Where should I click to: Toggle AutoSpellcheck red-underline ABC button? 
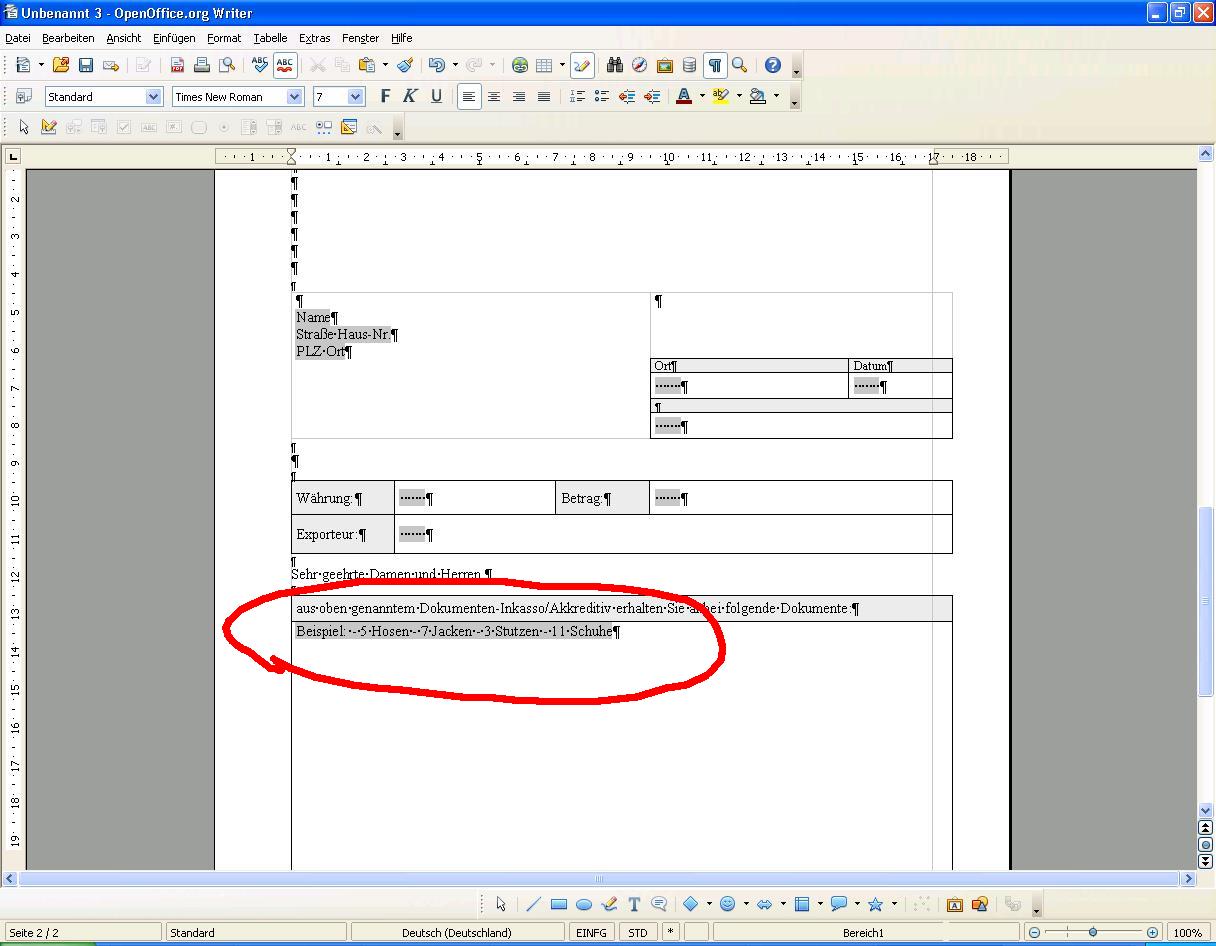285,65
